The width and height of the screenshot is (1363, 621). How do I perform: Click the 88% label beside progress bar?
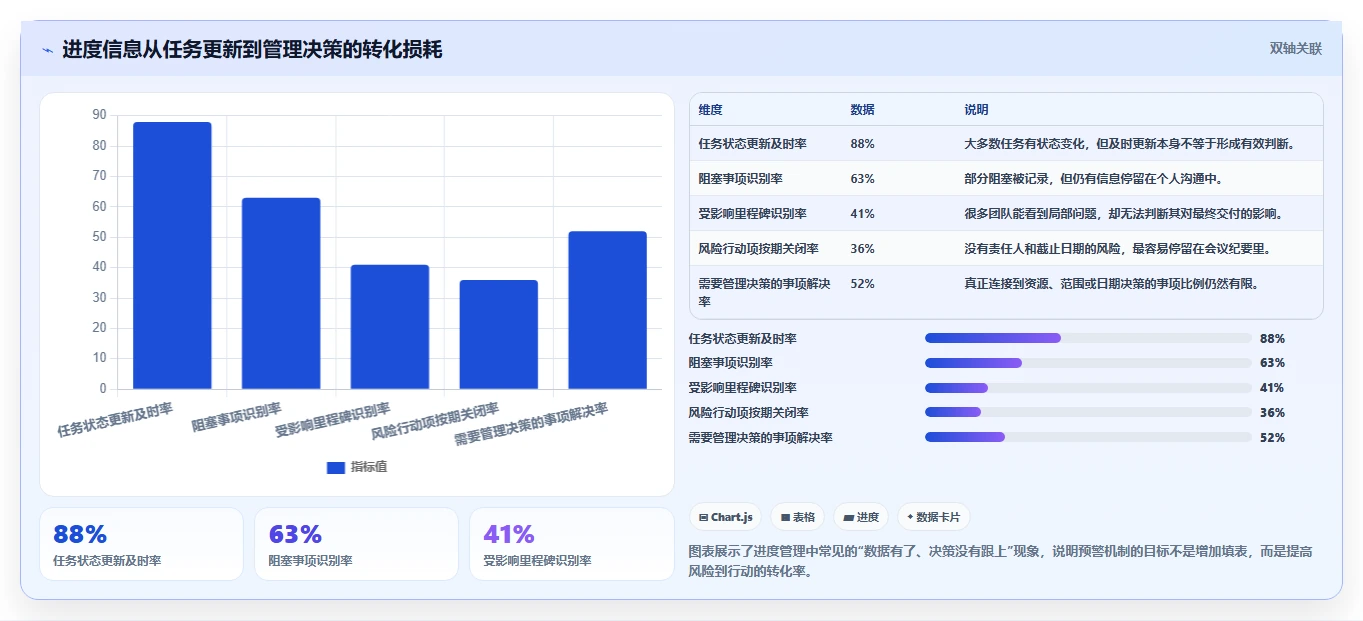click(1272, 338)
